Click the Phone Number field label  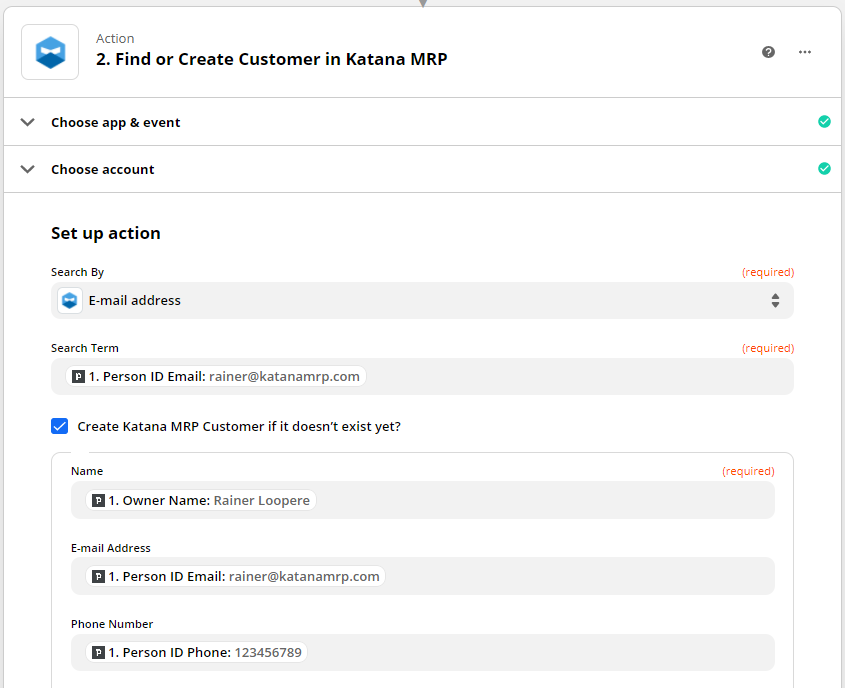[112, 624]
